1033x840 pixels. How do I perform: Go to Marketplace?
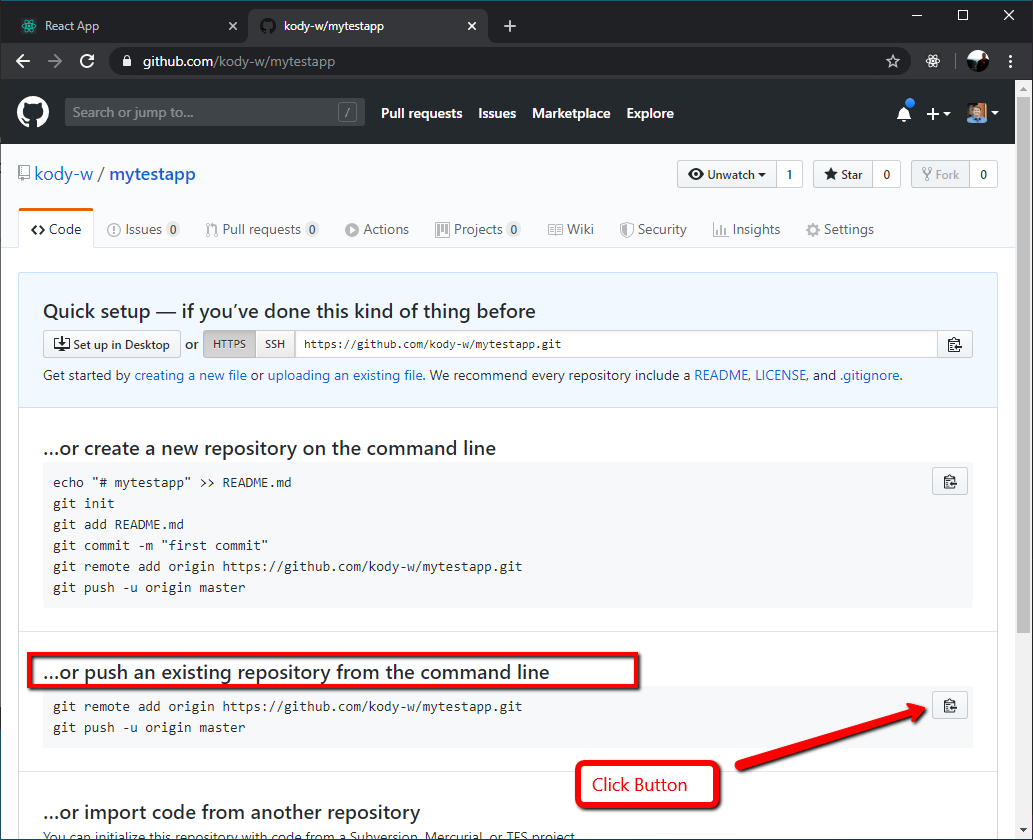[x=571, y=113]
